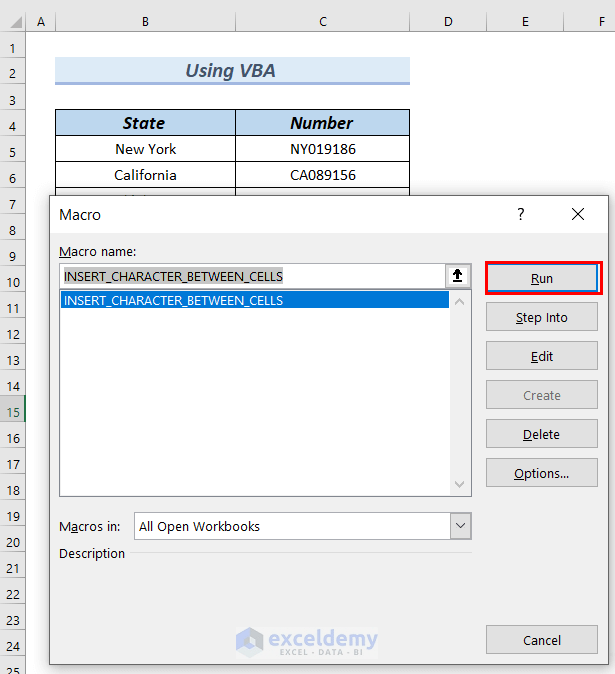
Task: Select column C header
Action: coord(323,21)
